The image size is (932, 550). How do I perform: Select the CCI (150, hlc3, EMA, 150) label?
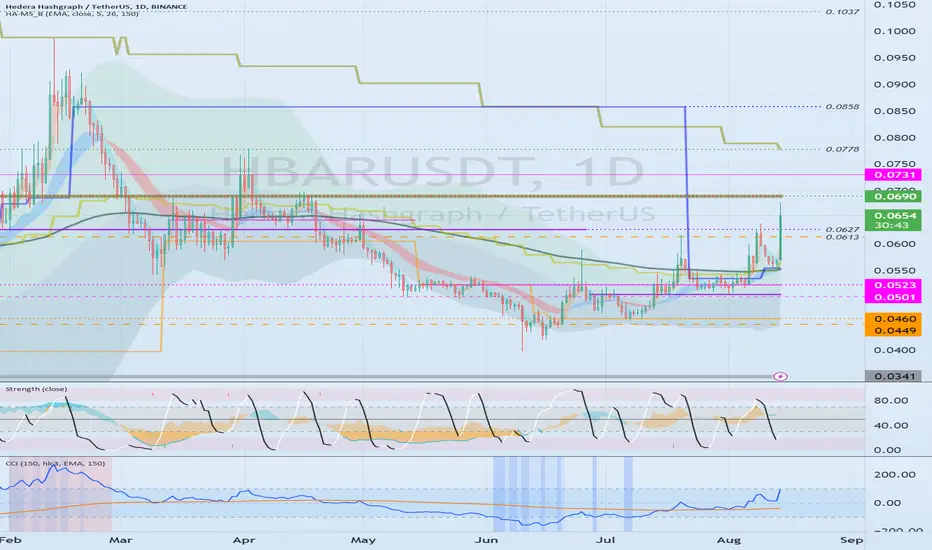point(55,463)
